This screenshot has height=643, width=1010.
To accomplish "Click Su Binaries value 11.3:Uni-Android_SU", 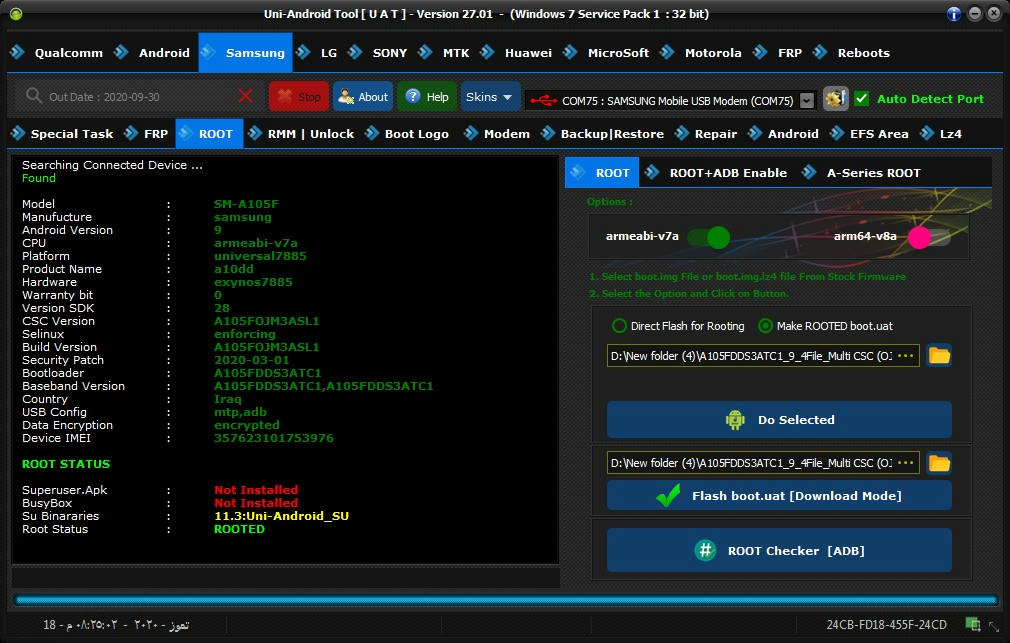I will coord(281,516).
